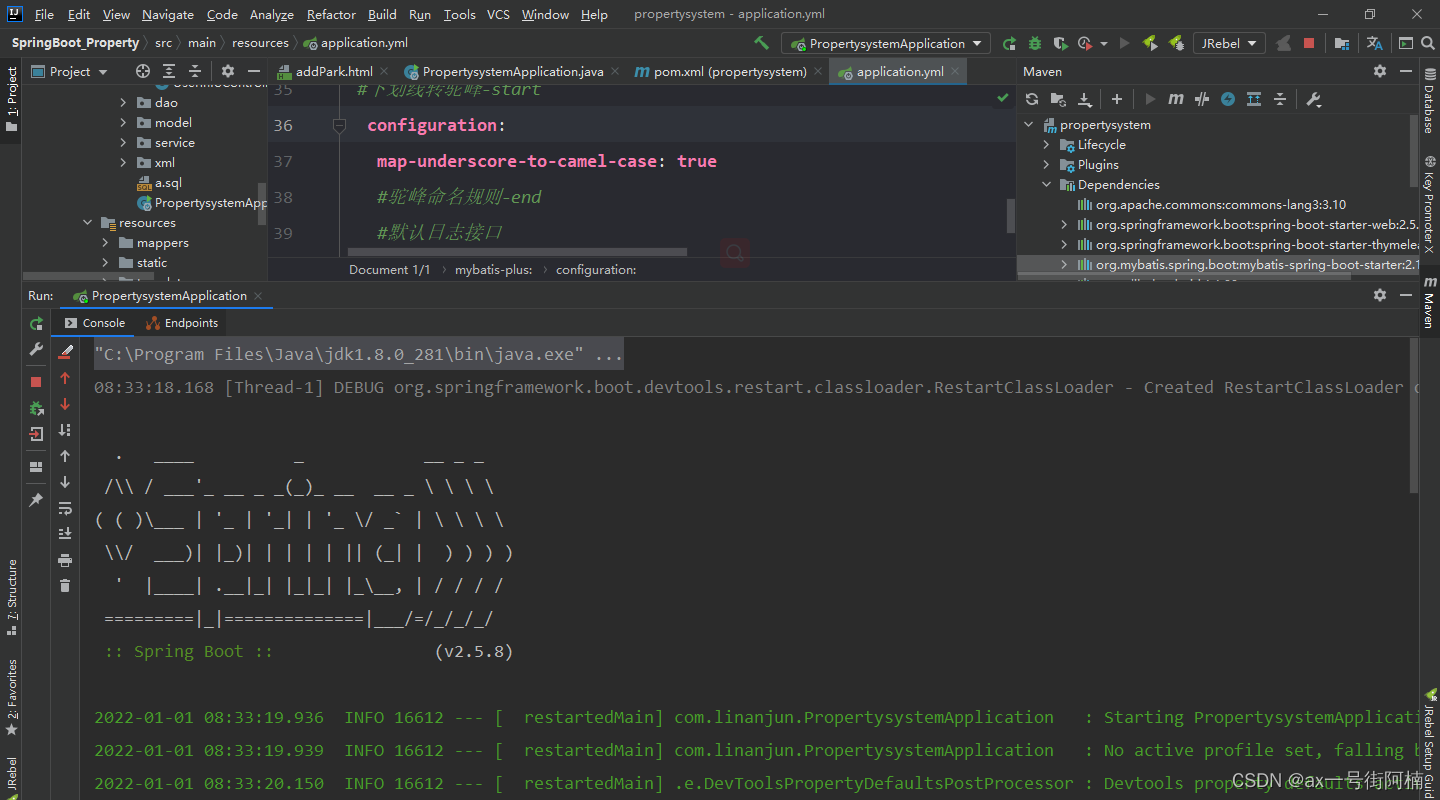This screenshot has height=800, width=1440.
Task: Expand the dao folder in the project tree
Action: 123,102
